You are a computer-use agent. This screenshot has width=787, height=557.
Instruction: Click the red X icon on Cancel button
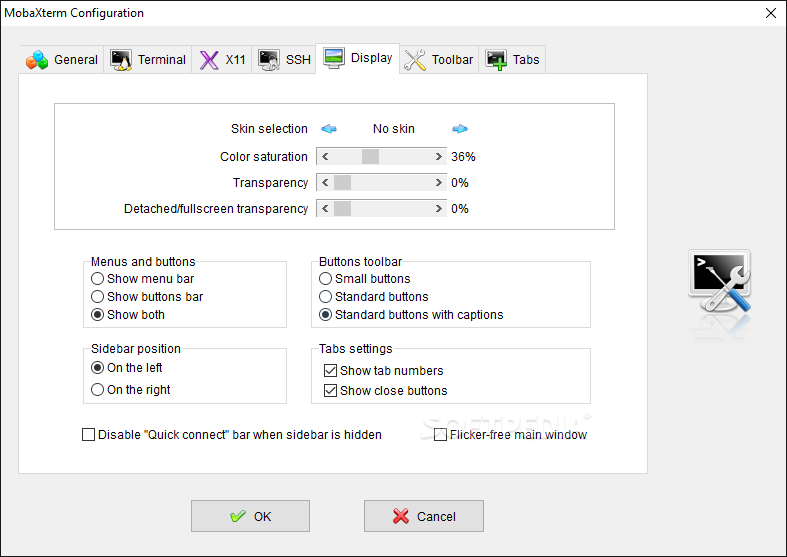[401, 516]
